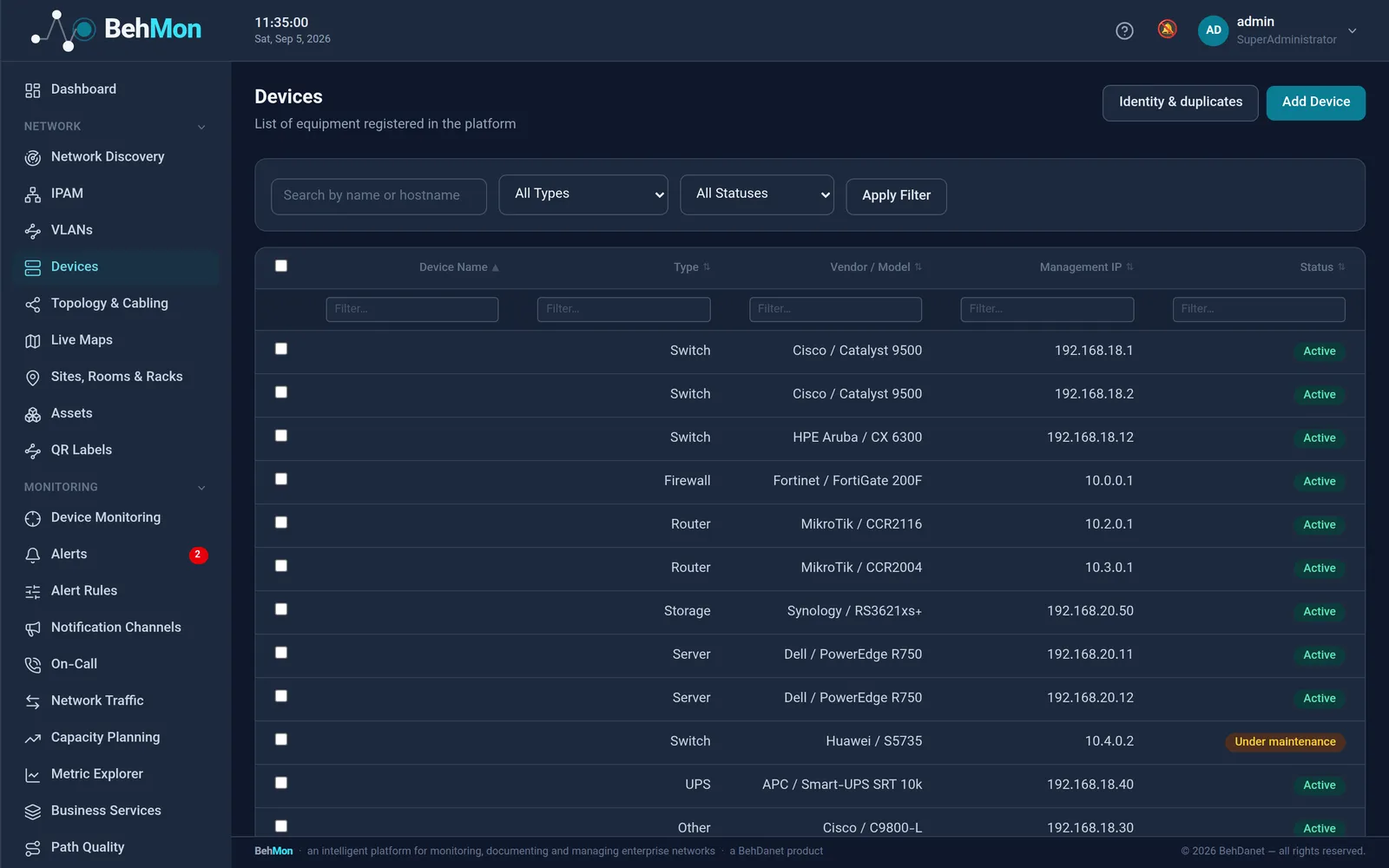
Task: Click the Alert Rules sliders icon
Action: tap(33, 591)
